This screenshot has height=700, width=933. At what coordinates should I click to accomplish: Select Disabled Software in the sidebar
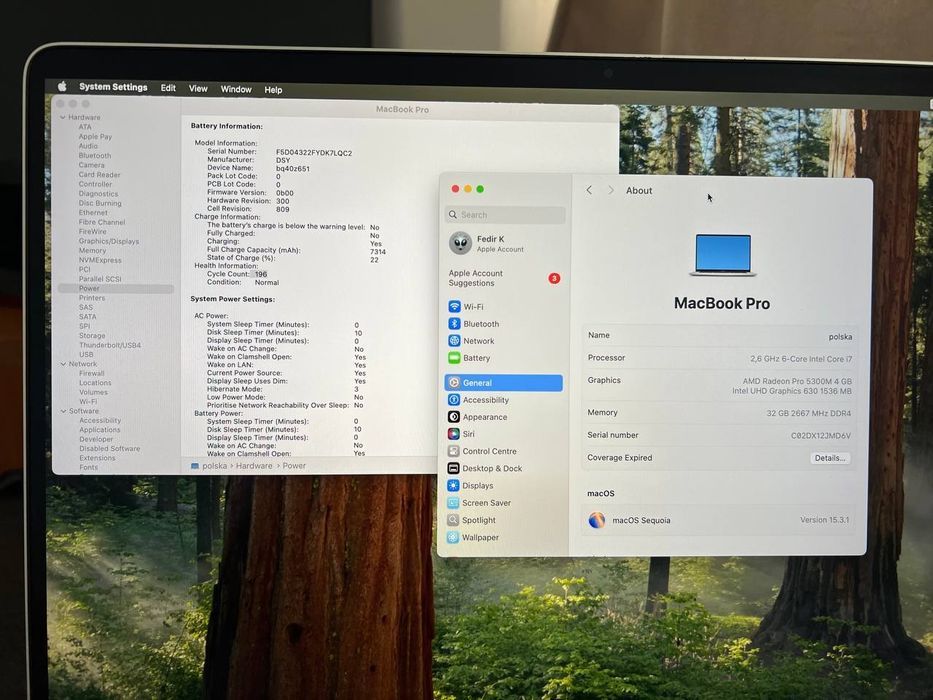pos(110,449)
